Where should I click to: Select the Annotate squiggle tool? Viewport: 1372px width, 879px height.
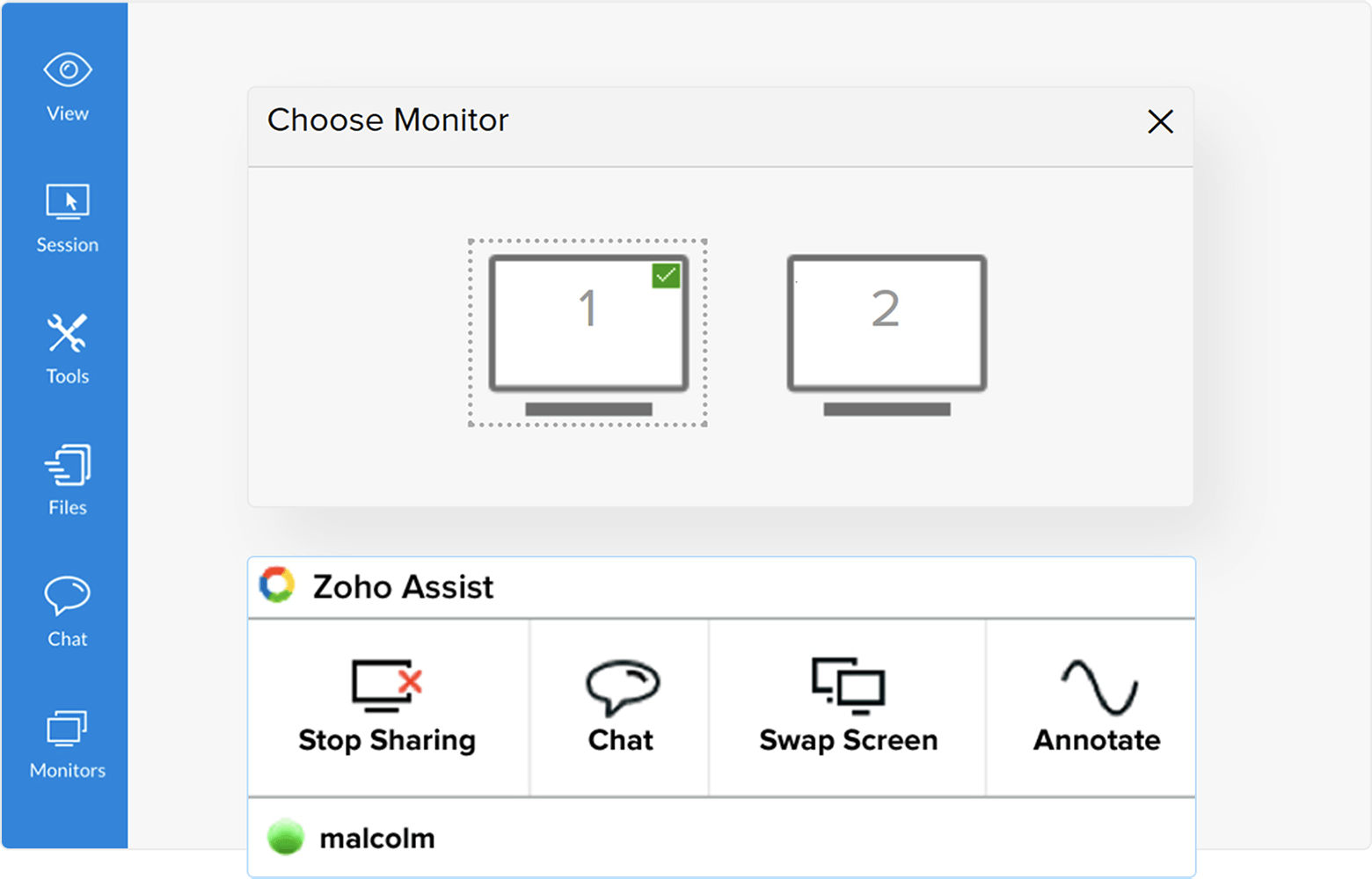tap(1098, 686)
